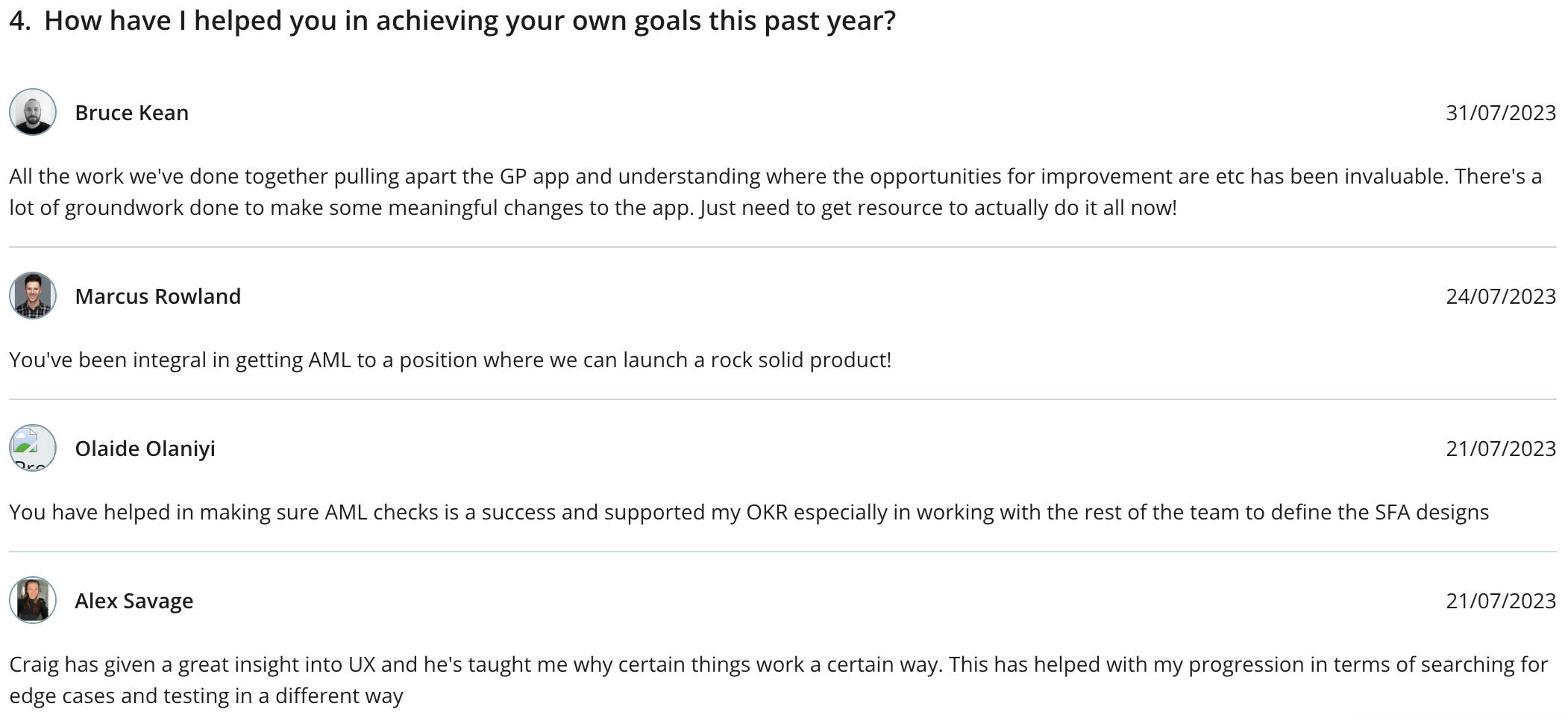Select Craig's UX insight feedback paragraph
Image resolution: width=1568 pixels, height=721 pixels.
click(779, 680)
